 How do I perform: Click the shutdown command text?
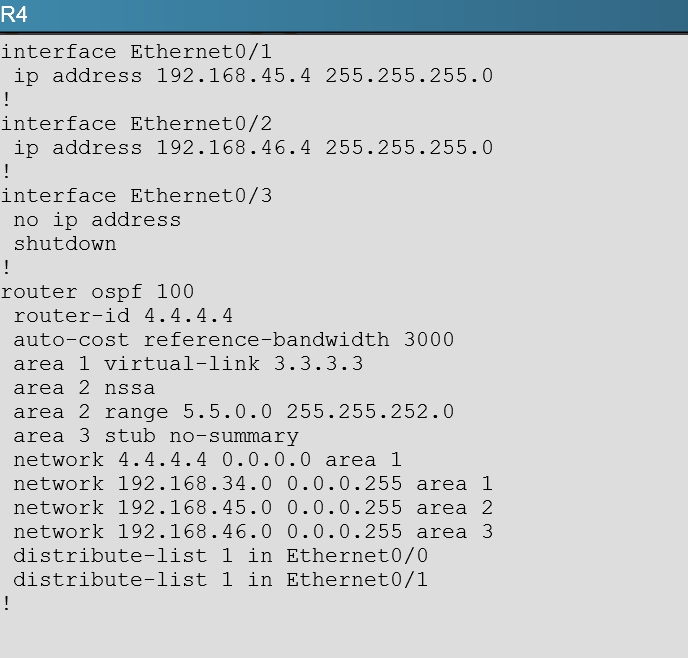[65, 243]
